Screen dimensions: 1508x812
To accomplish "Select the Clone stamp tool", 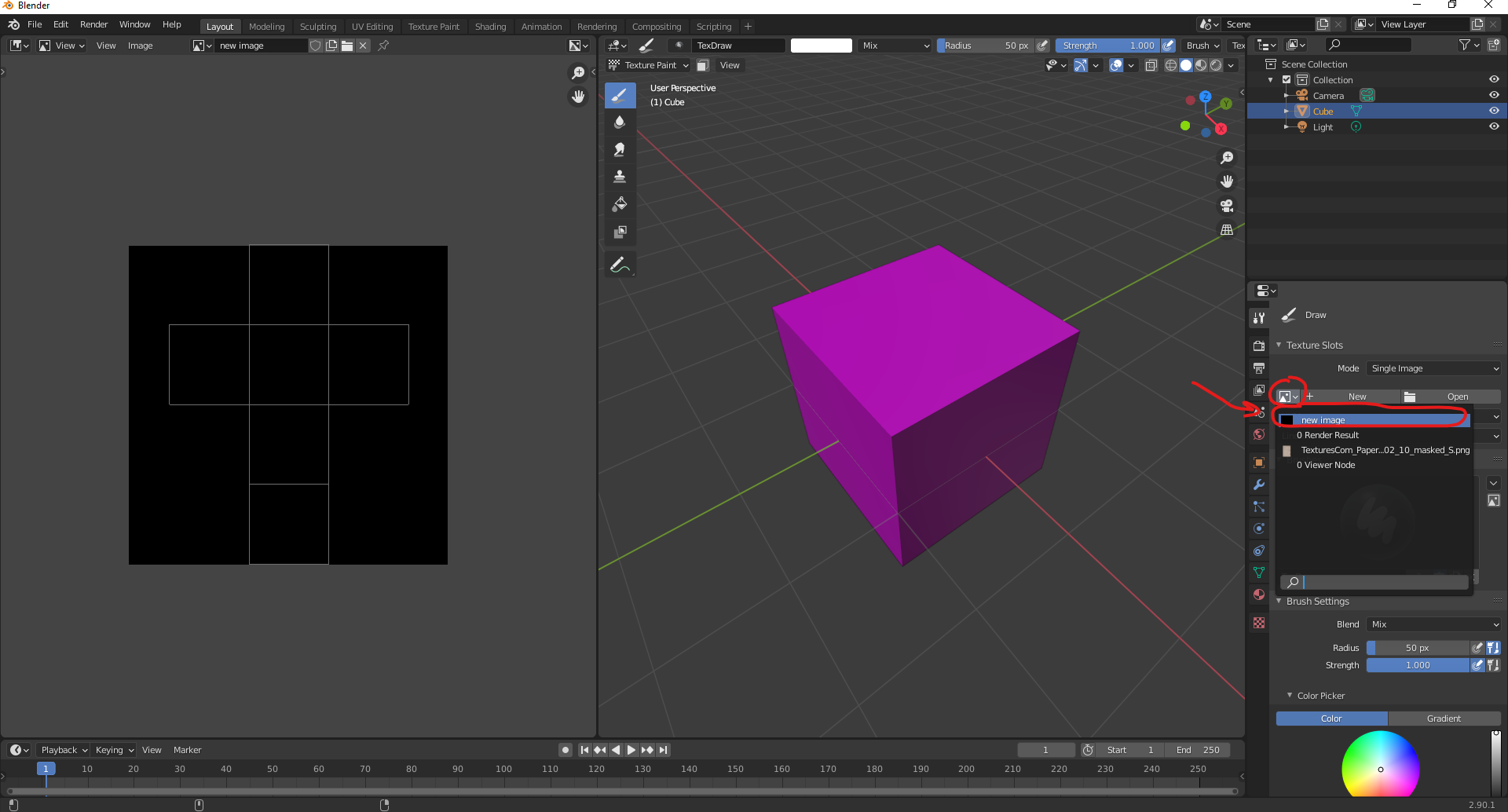I will [620, 177].
